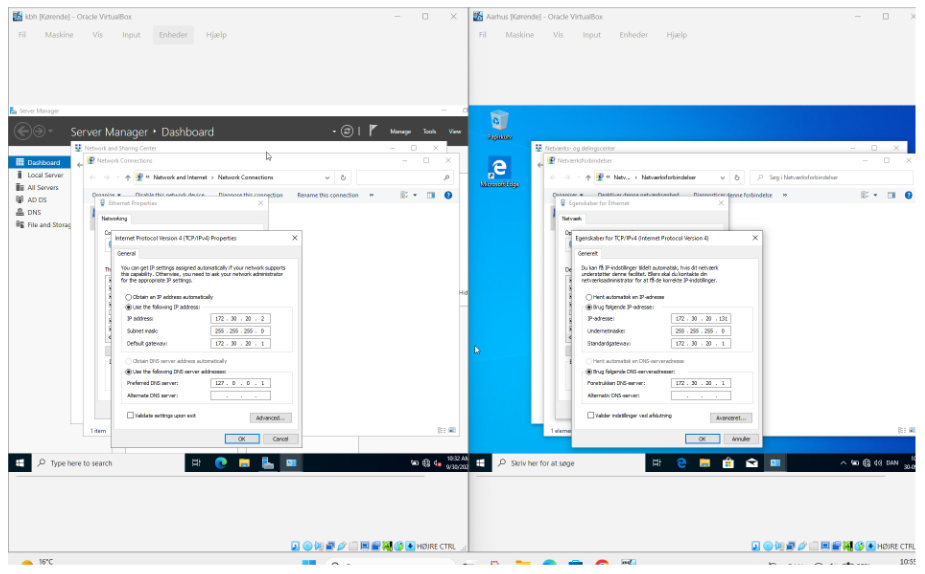Open Organiser dropdown in Netværksforbindelser
This screenshot has height=574, width=925.
[x=568, y=195]
